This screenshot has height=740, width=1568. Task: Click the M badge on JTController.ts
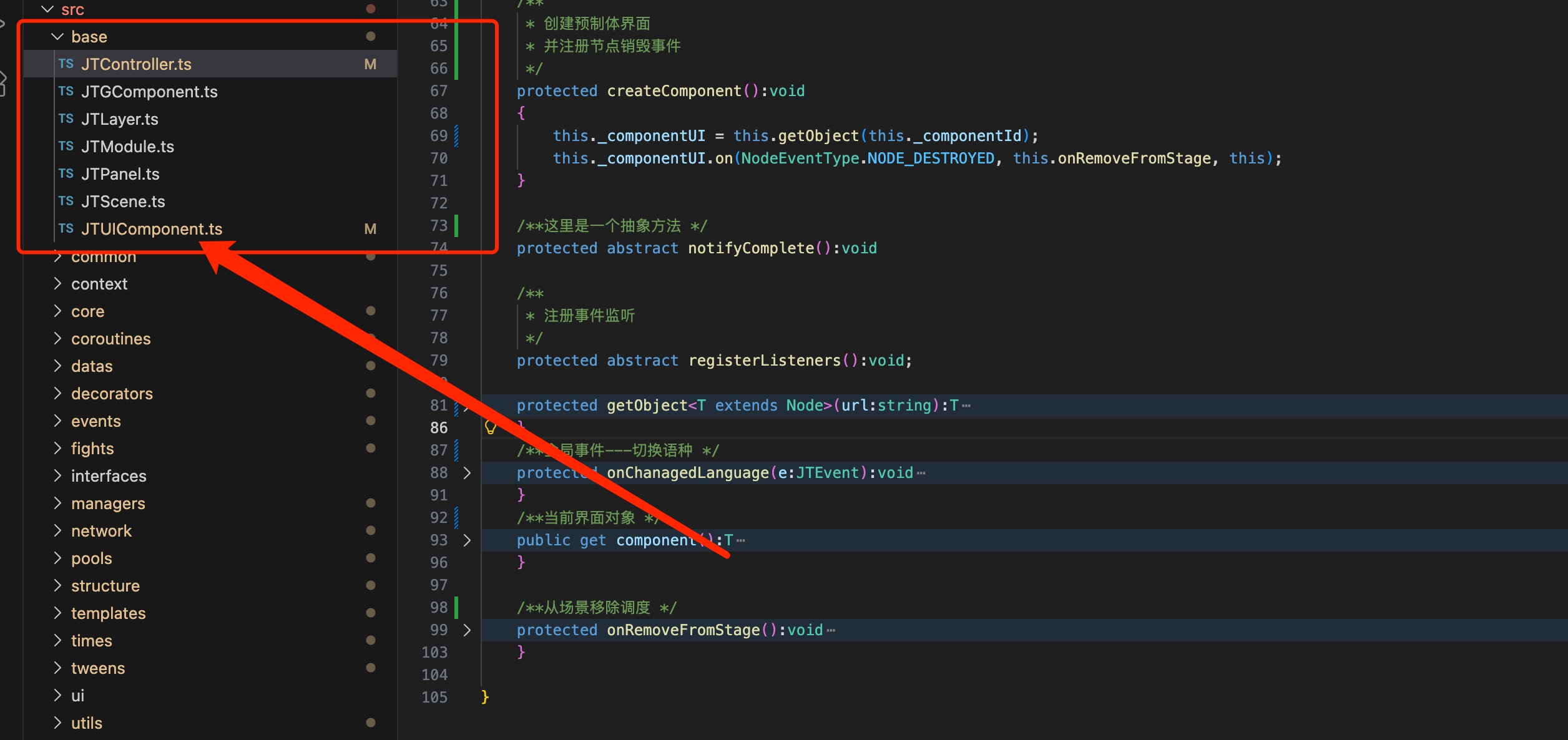tap(370, 64)
